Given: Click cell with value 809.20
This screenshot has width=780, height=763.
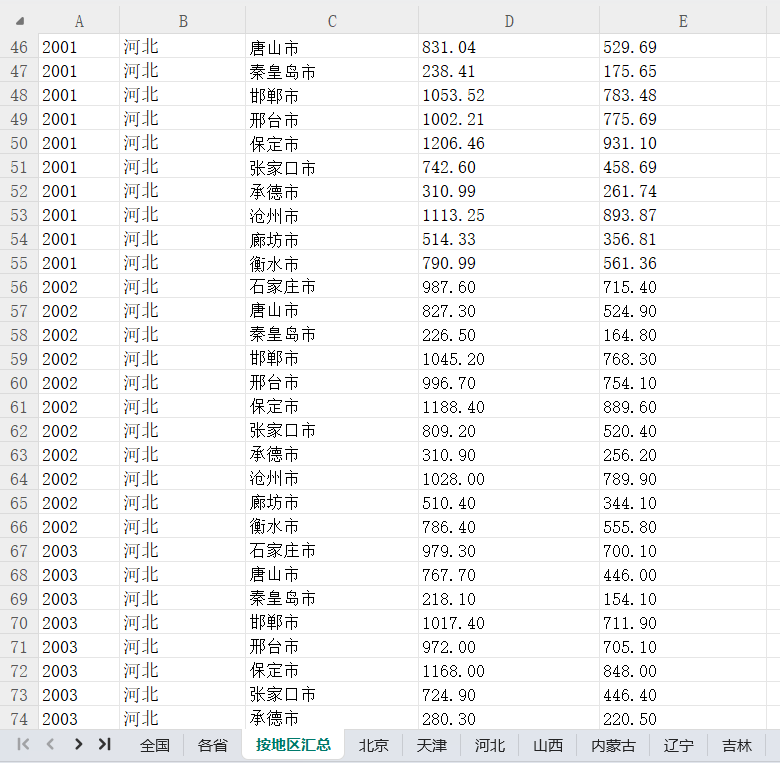Looking at the screenshot, I should (x=509, y=431).
